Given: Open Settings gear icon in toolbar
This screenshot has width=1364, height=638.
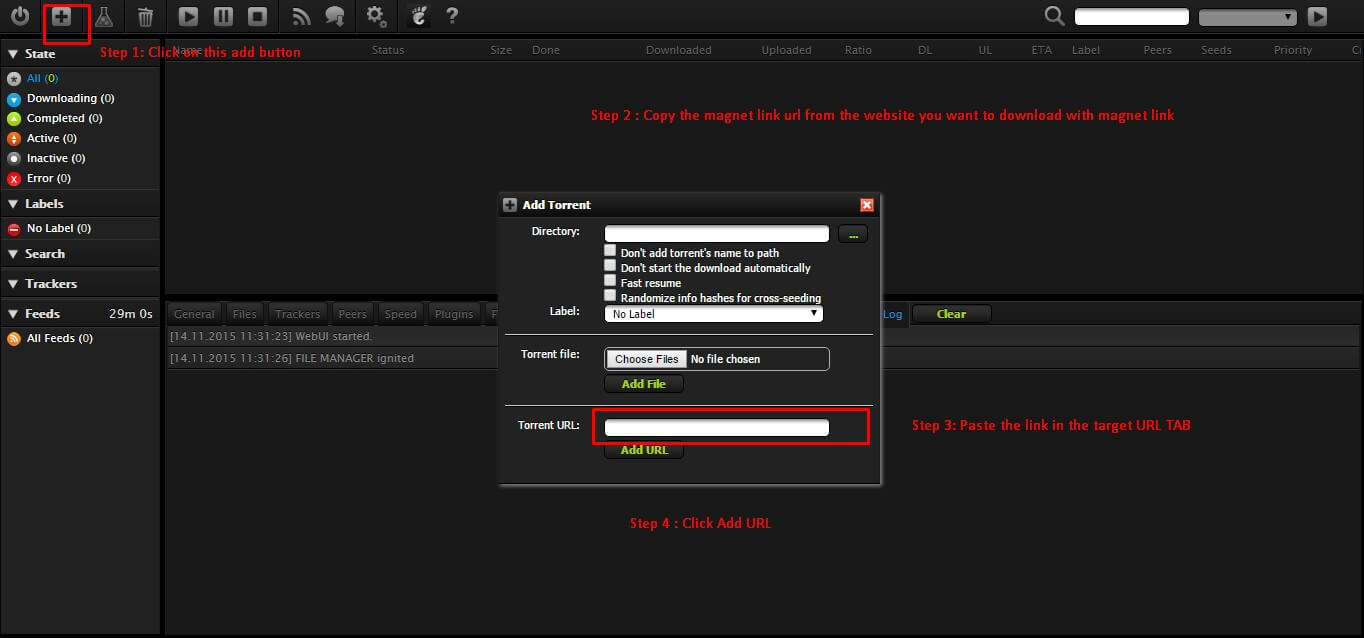Looking at the screenshot, I should coord(376,17).
